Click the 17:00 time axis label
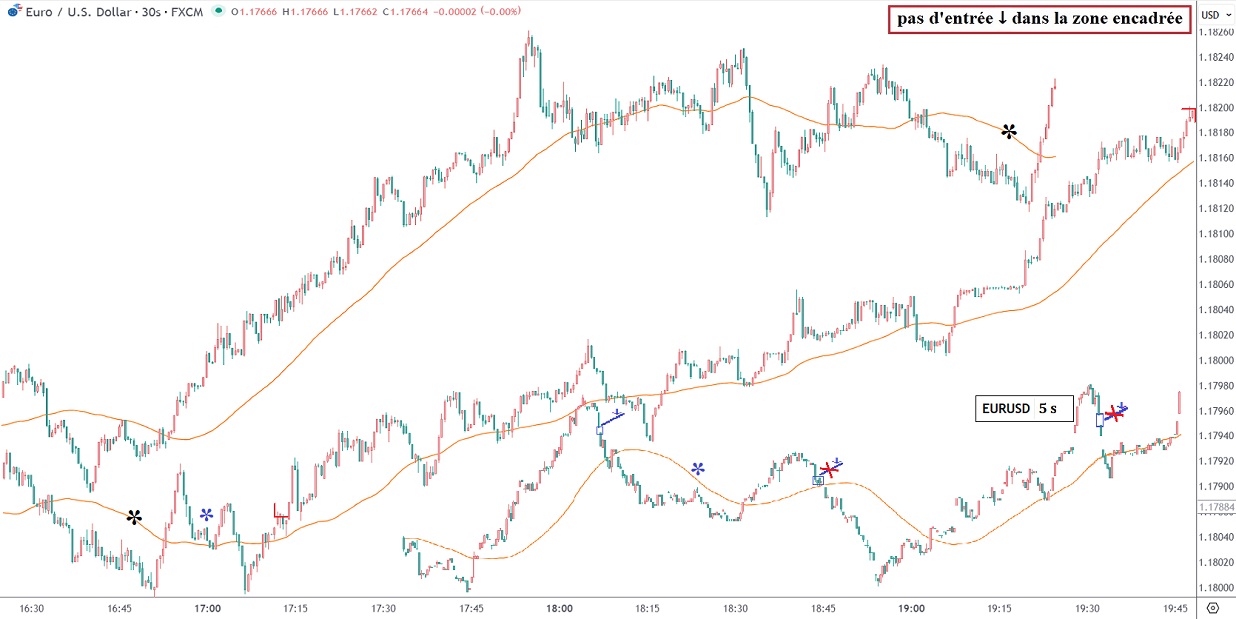 (x=207, y=607)
